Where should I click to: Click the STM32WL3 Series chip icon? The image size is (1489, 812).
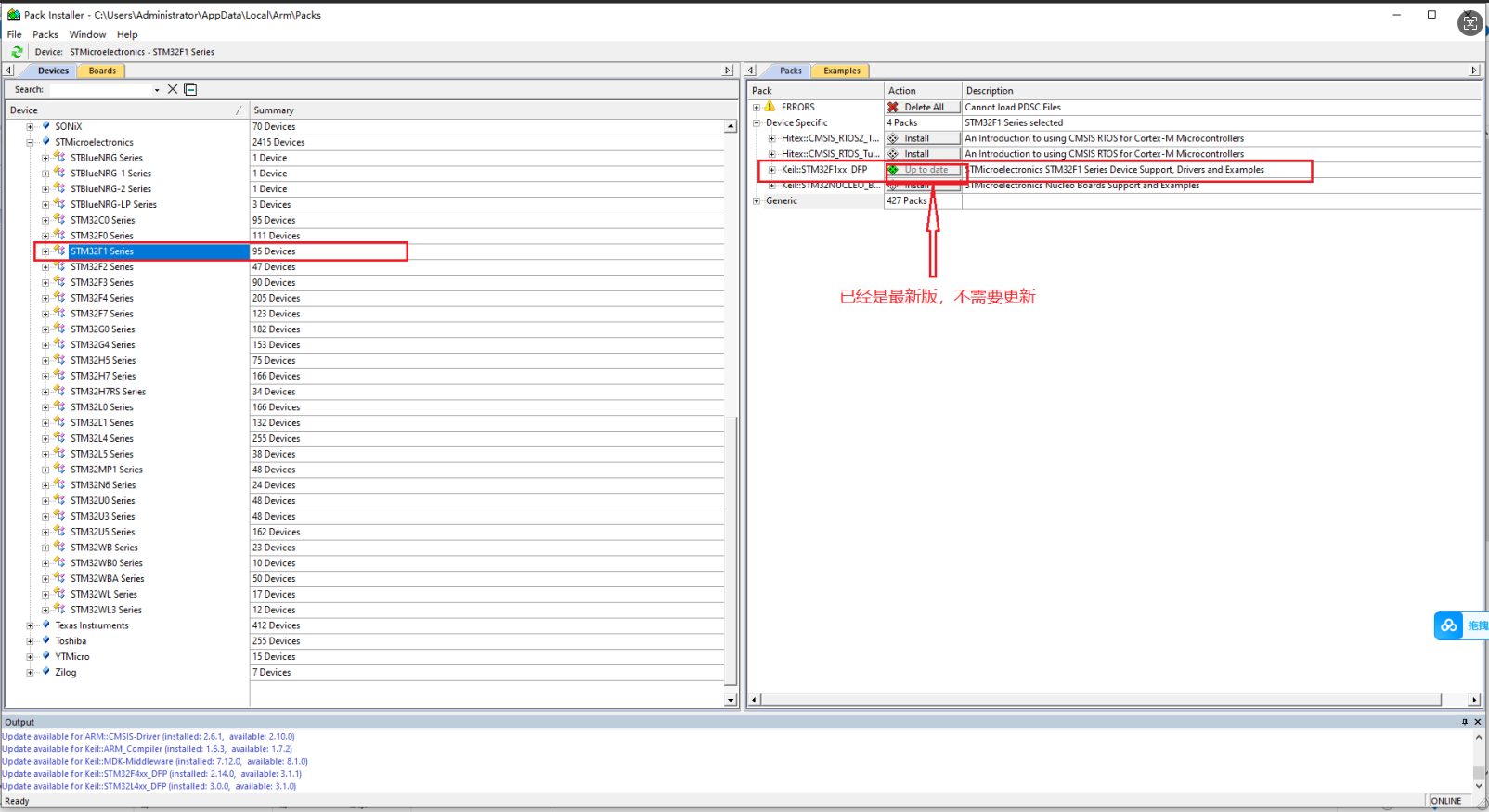(x=59, y=609)
